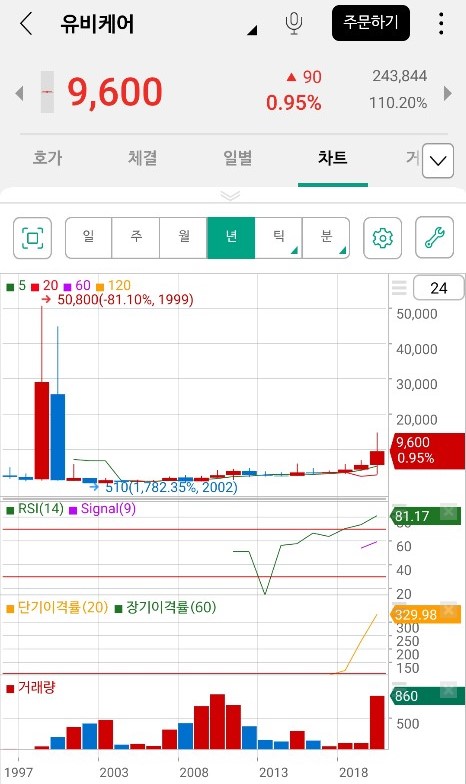This screenshot has height=784, width=466.
Task: Tap the microphone voice search icon
Action: [294, 23]
